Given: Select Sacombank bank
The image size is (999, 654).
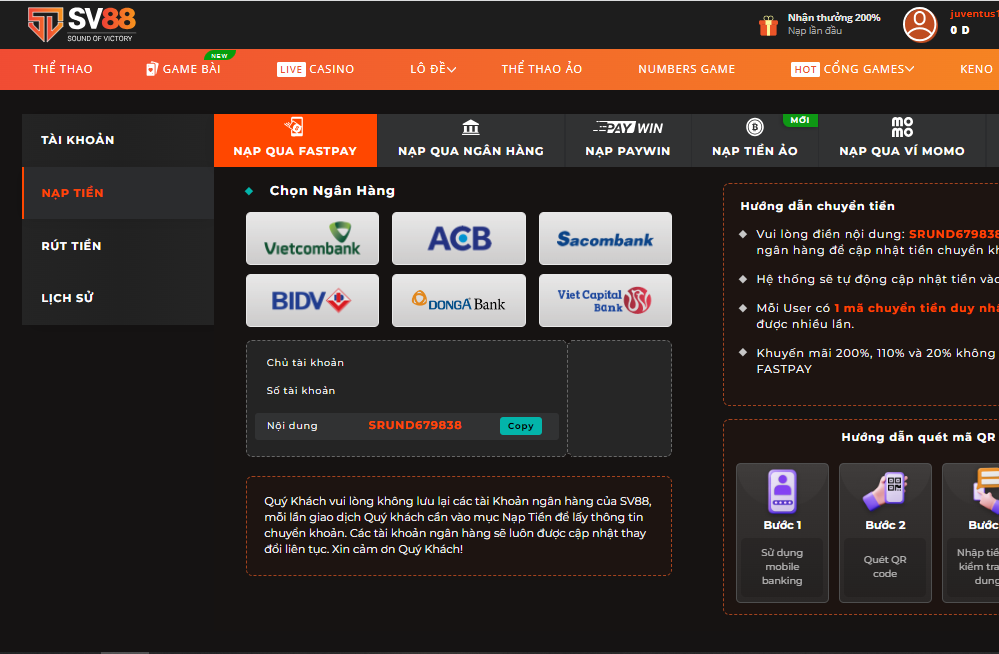Looking at the screenshot, I should 605,238.
